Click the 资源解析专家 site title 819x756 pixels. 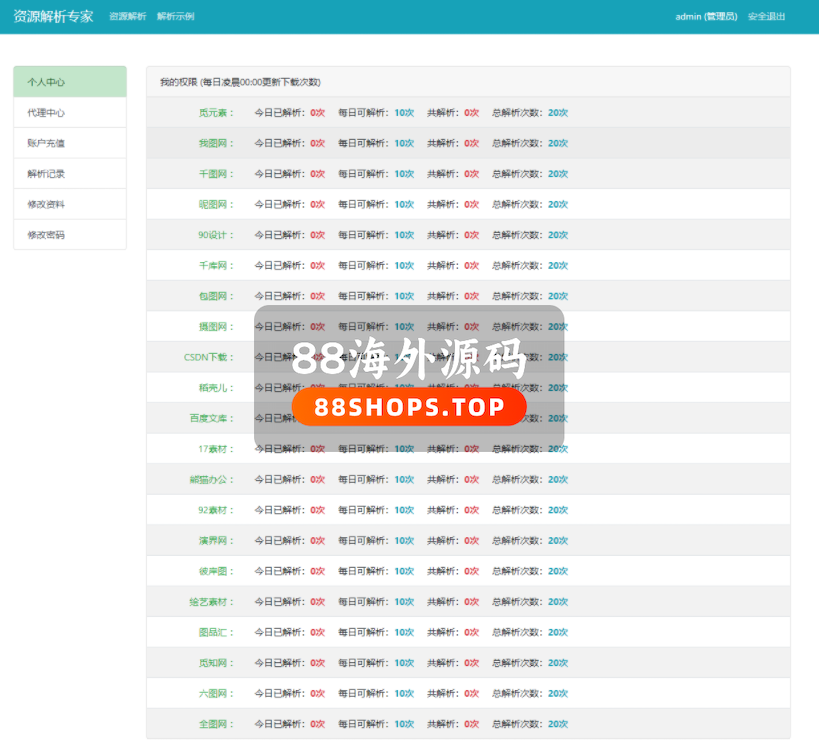pyautogui.click(x=53, y=16)
